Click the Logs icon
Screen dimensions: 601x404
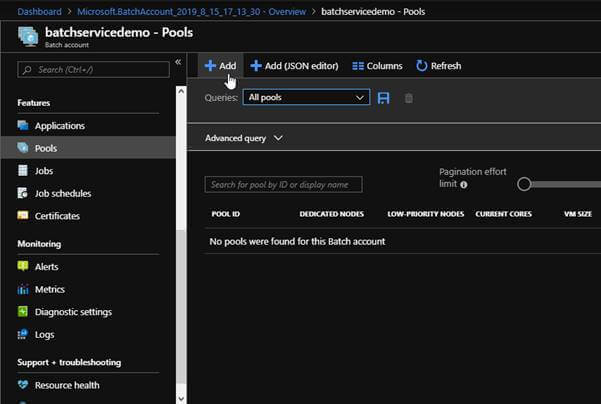tap(23, 334)
